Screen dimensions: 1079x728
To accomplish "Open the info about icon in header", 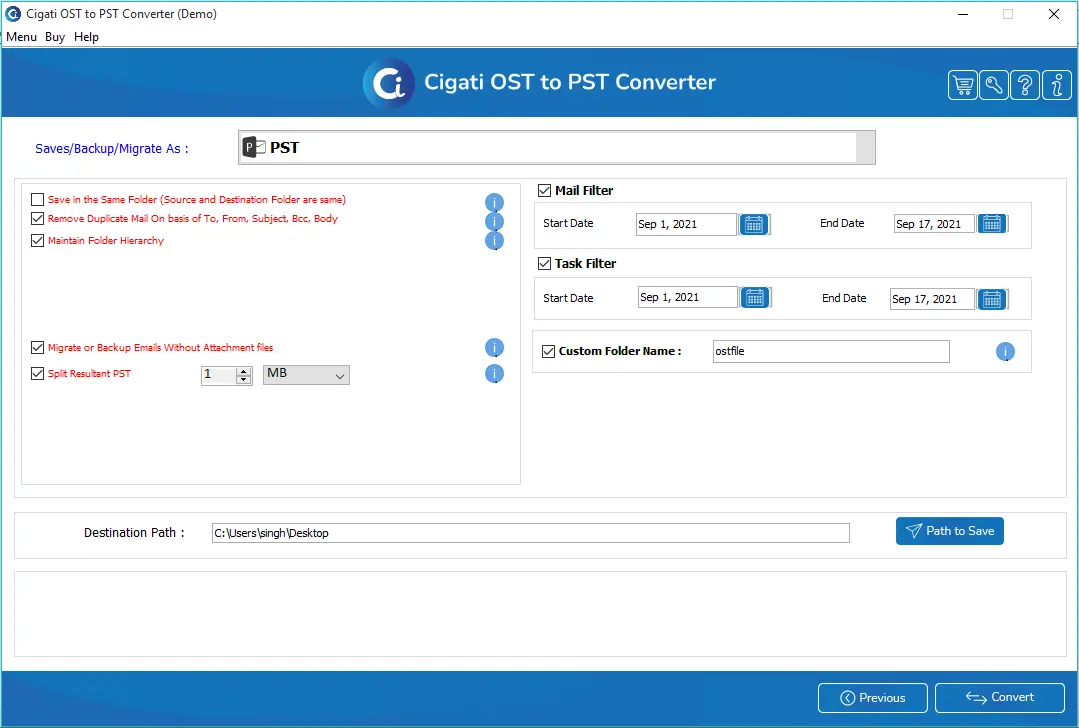I will point(1056,85).
